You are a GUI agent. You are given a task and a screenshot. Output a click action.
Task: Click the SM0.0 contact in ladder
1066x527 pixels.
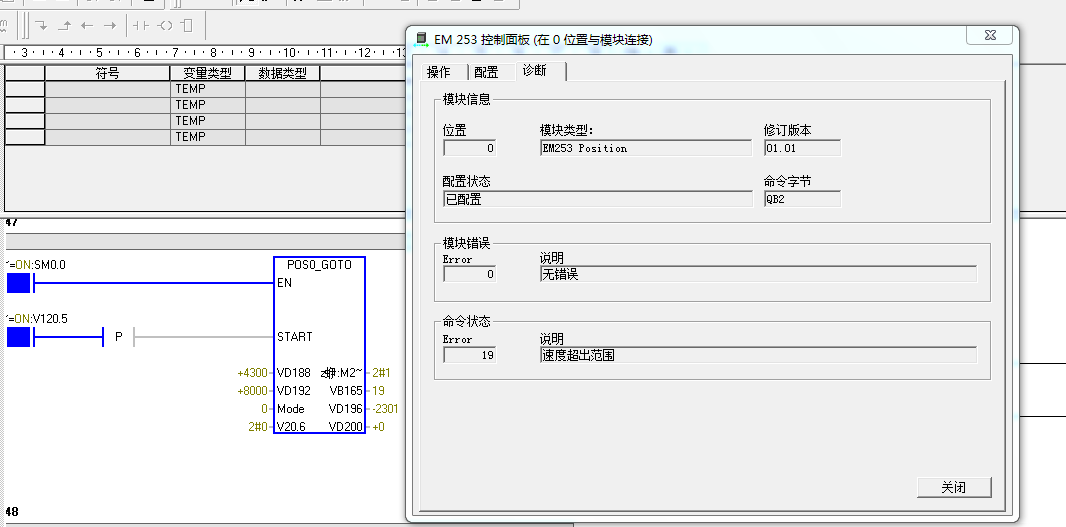(20, 283)
